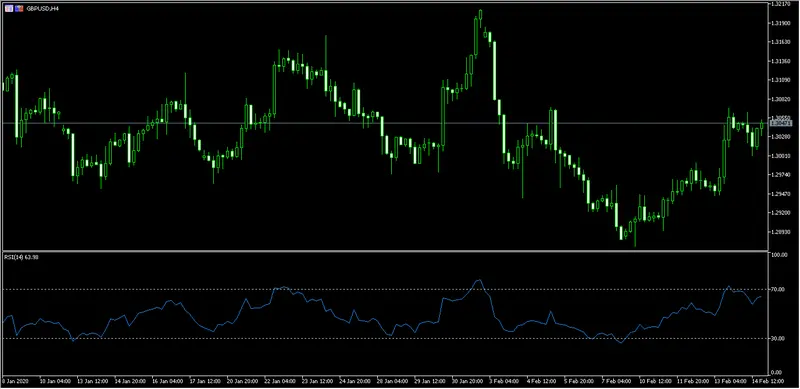Click the RSI 70.00 overbought level label
Image resolution: width=800 pixels, height=389 pixels.
[x=778, y=289]
